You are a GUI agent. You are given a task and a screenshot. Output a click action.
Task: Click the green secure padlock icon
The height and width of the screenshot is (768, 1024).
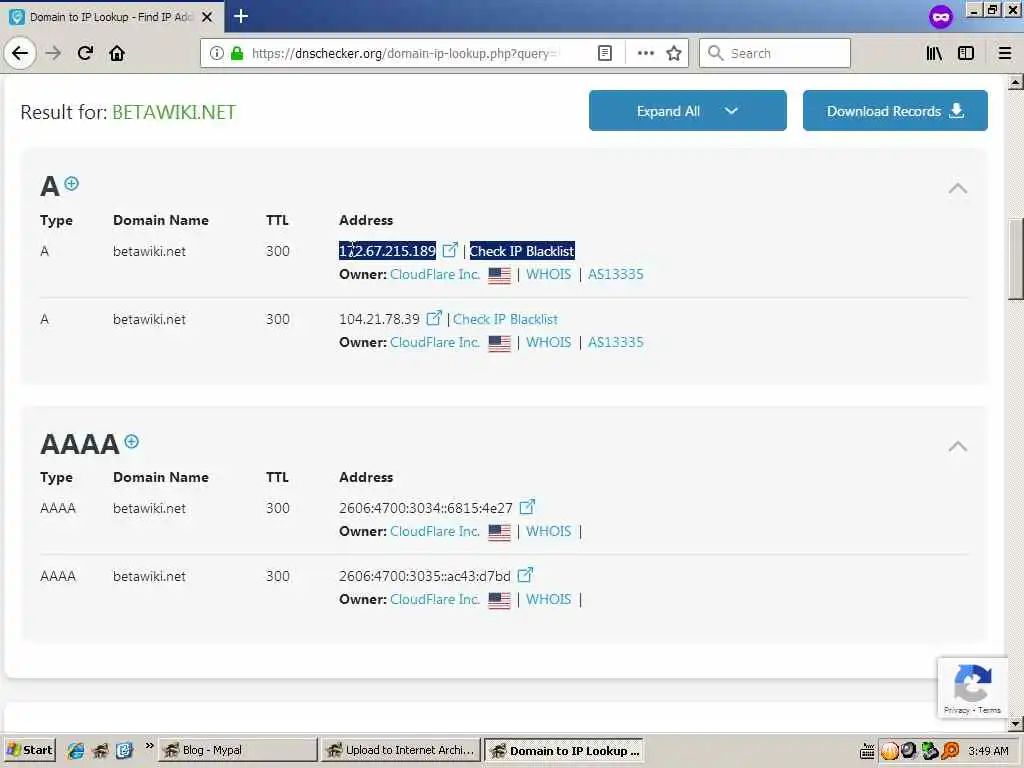coord(237,53)
